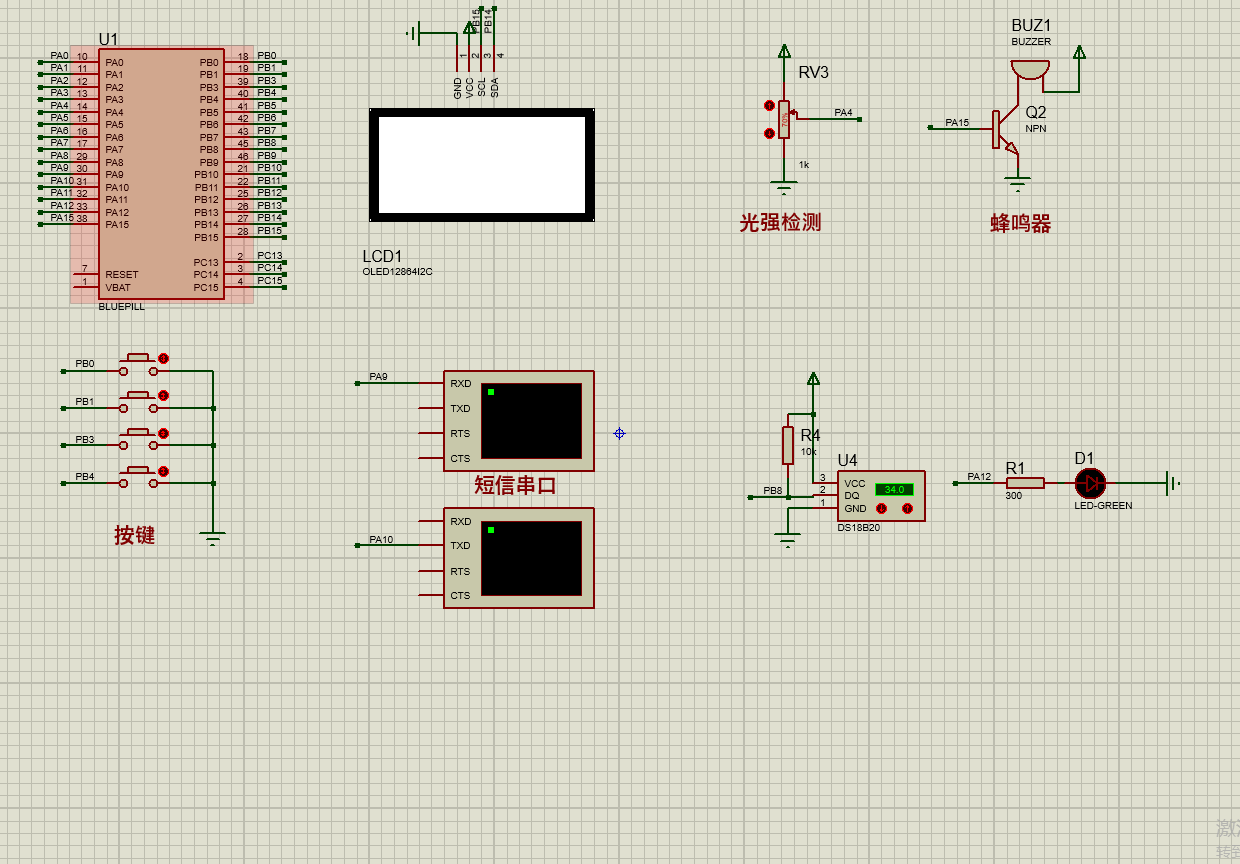Screen dimensions: 1240x864
Task: Click the 光强检测 section label
Action: click(x=780, y=223)
